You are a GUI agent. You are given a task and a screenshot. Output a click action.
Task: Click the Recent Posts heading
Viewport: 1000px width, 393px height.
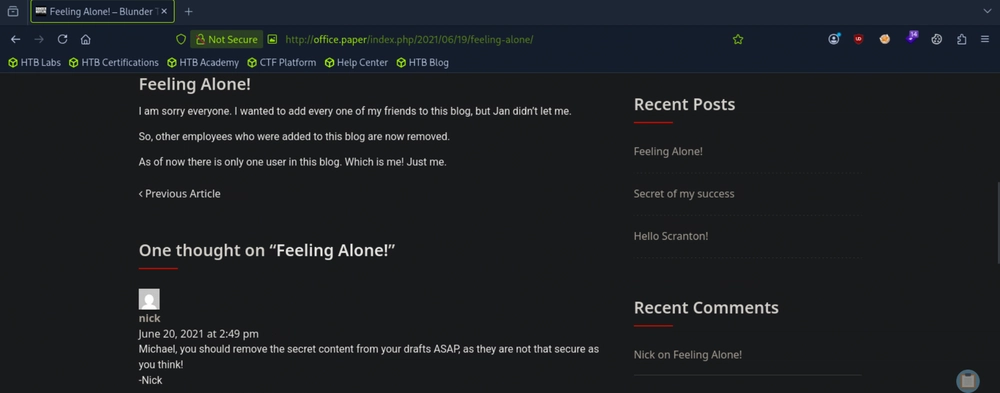coord(684,105)
